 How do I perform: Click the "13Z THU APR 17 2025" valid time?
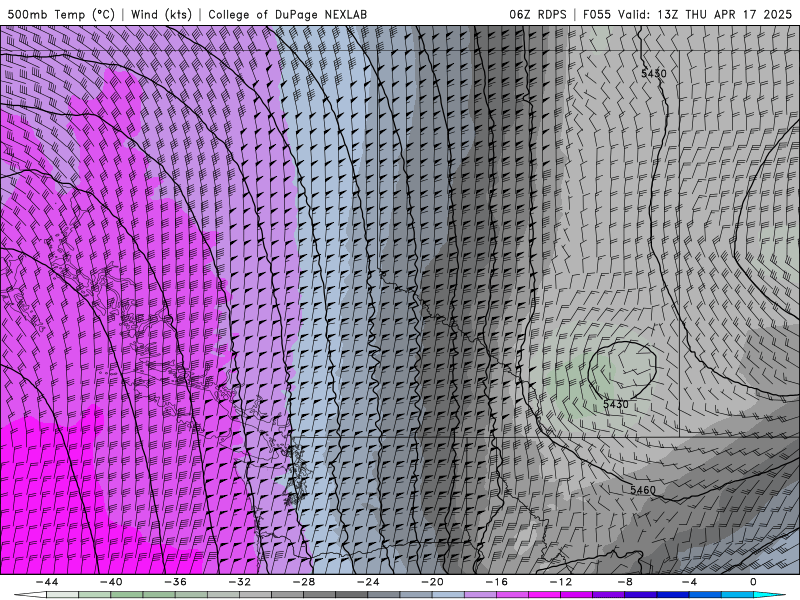pyautogui.click(x=724, y=14)
